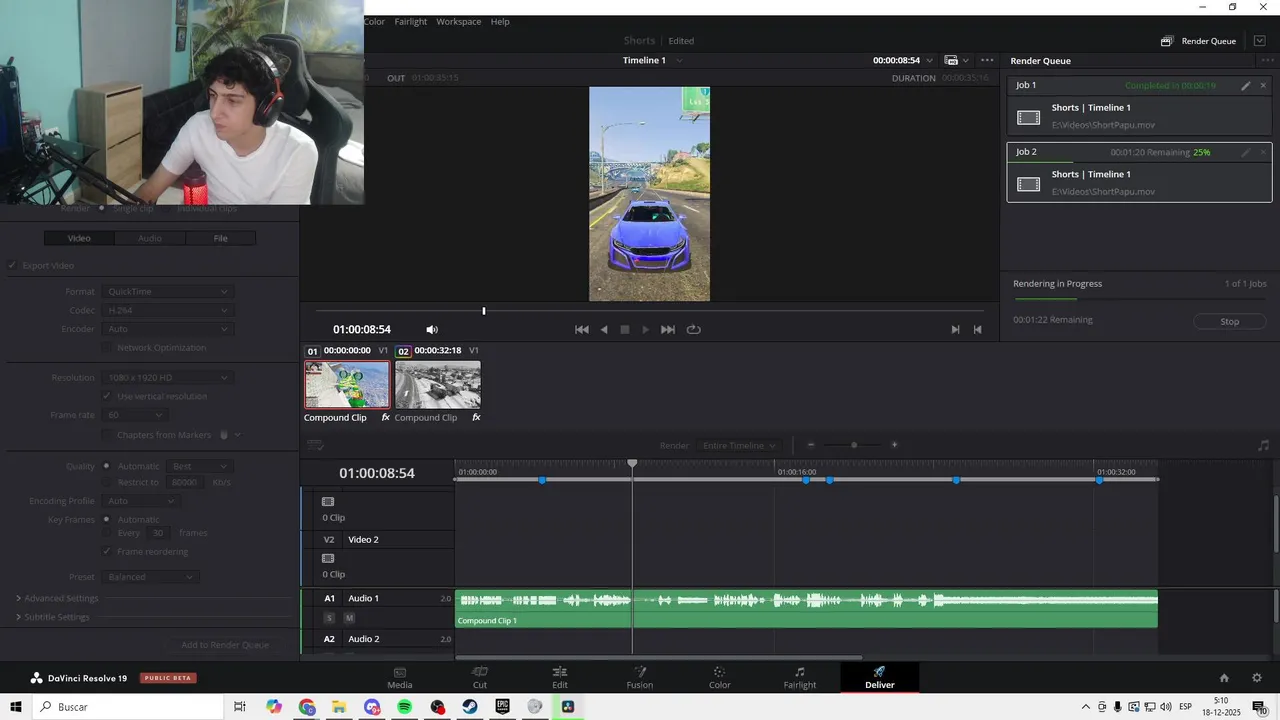Select the Deliver page
Screen dimensions: 1280x720
pyautogui.click(x=880, y=677)
